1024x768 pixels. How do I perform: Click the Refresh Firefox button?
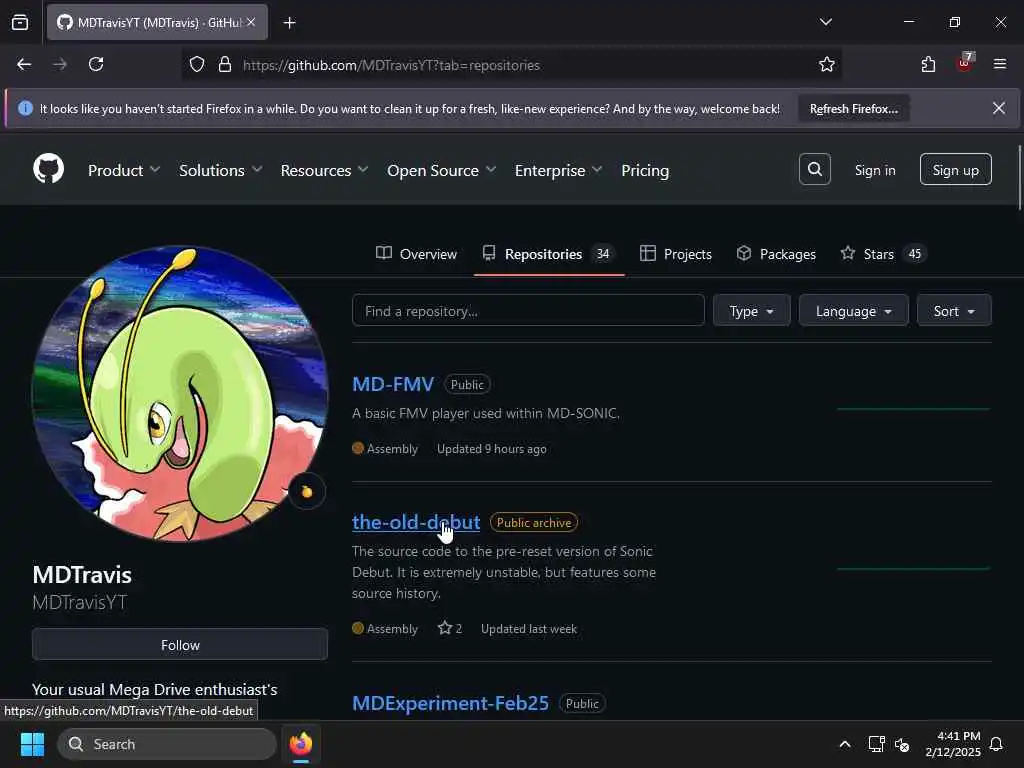point(854,108)
